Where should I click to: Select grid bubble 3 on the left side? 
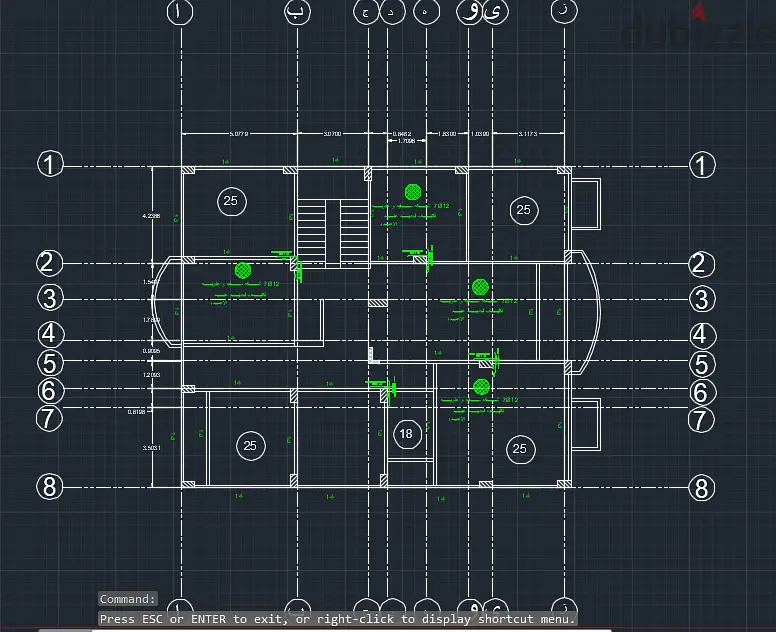coord(50,298)
